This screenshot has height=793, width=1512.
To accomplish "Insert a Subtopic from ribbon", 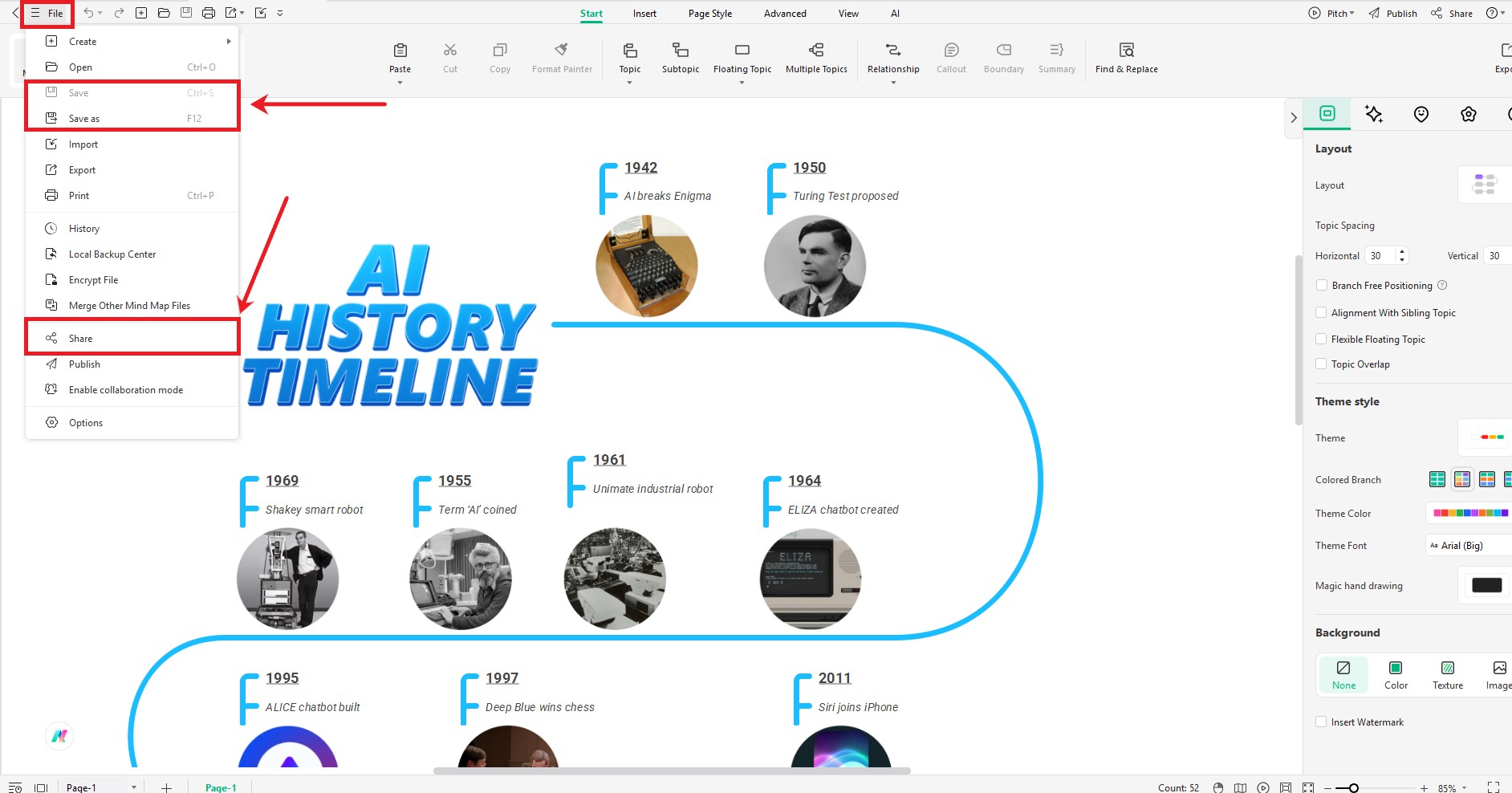I will (x=681, y=58).
